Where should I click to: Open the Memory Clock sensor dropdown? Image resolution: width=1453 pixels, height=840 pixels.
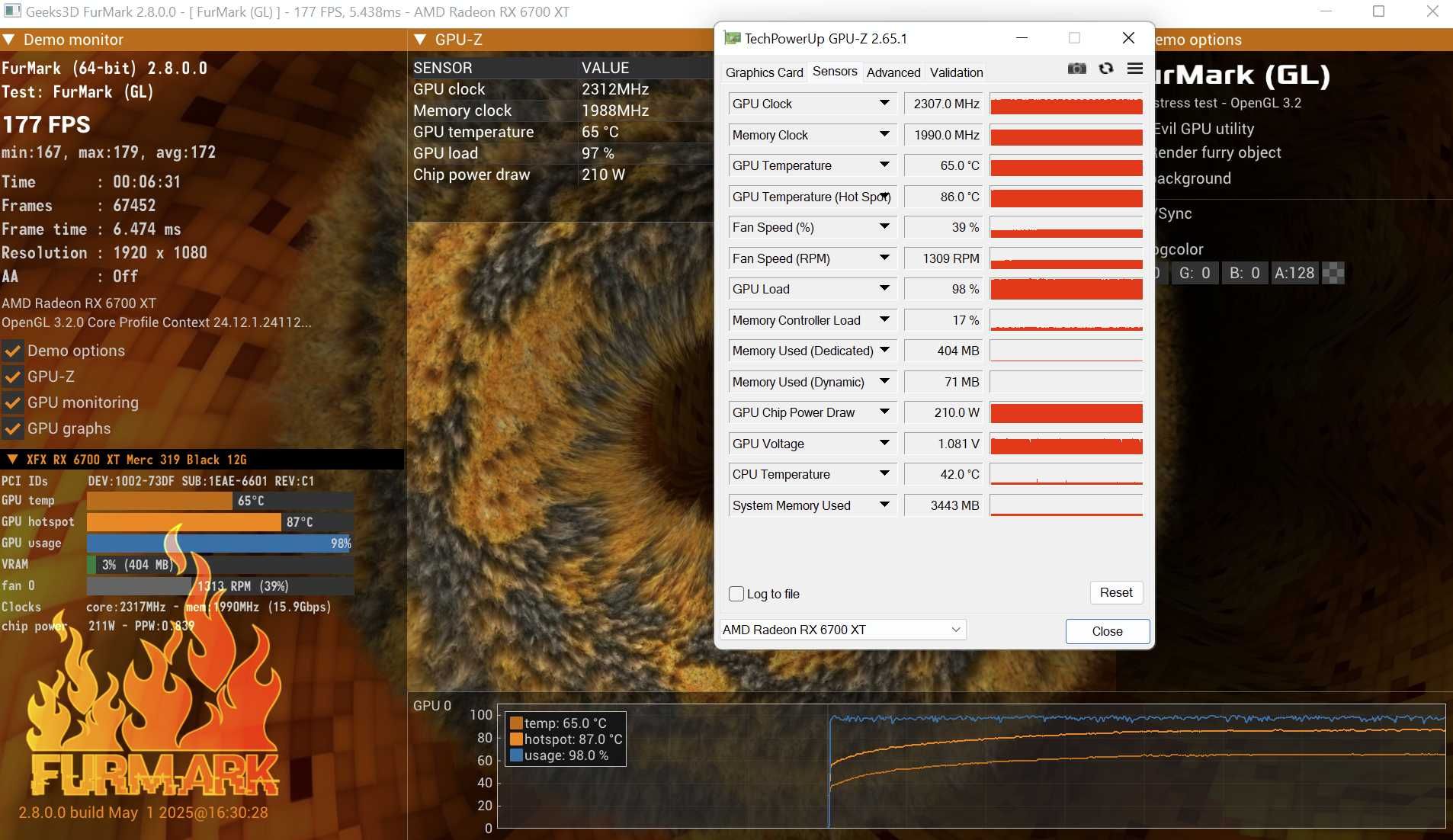(884, 135)
